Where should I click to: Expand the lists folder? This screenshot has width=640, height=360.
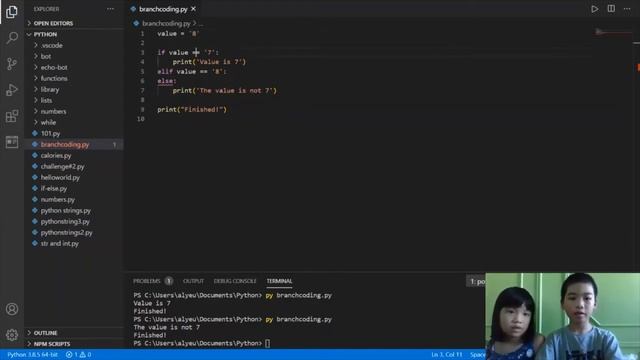pyautogui.click(x=74, y=100)
